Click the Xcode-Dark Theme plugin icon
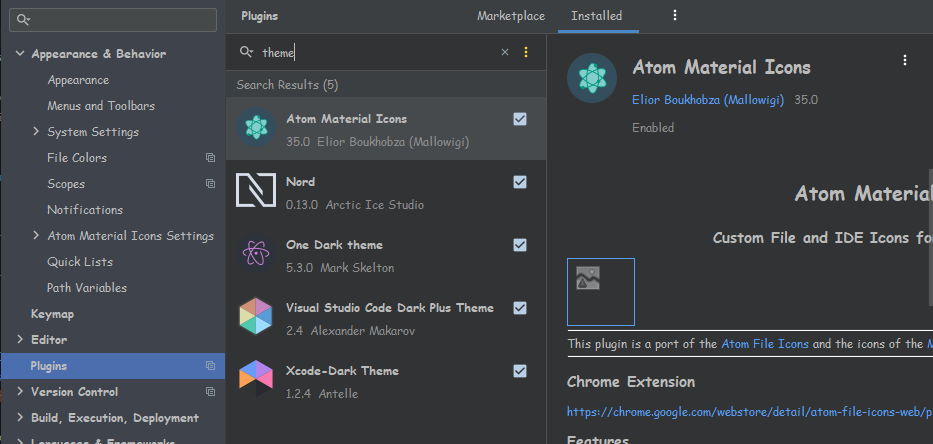Viewport: 933px width, 444px height. point(256,379)
